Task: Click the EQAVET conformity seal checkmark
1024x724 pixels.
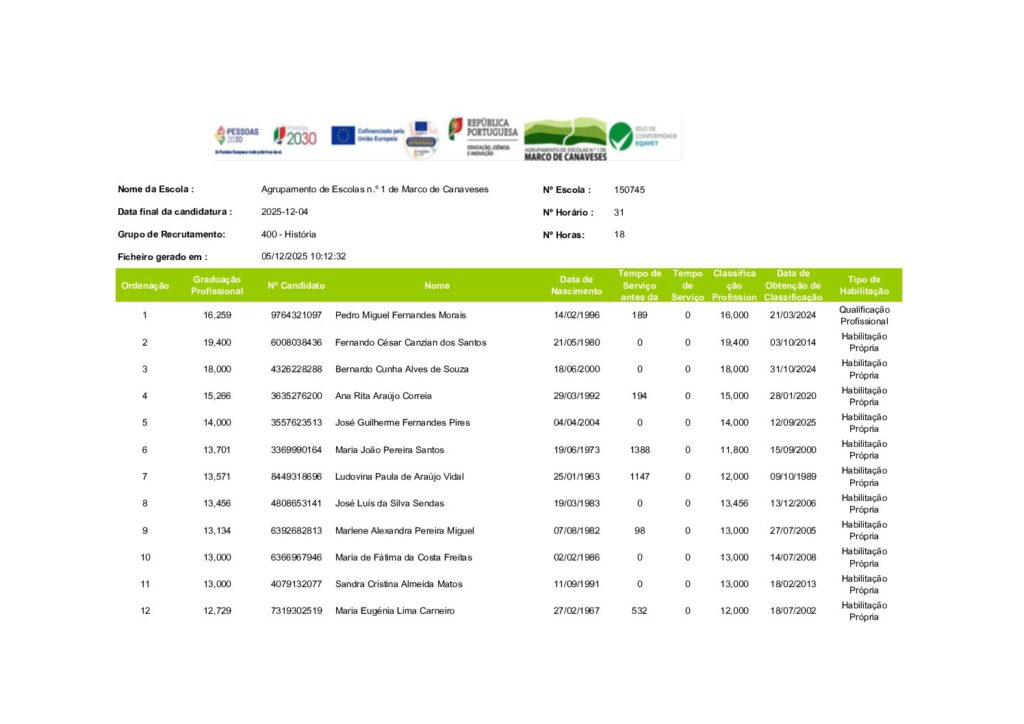Action: pyautogui.click(x=621, y=137)
